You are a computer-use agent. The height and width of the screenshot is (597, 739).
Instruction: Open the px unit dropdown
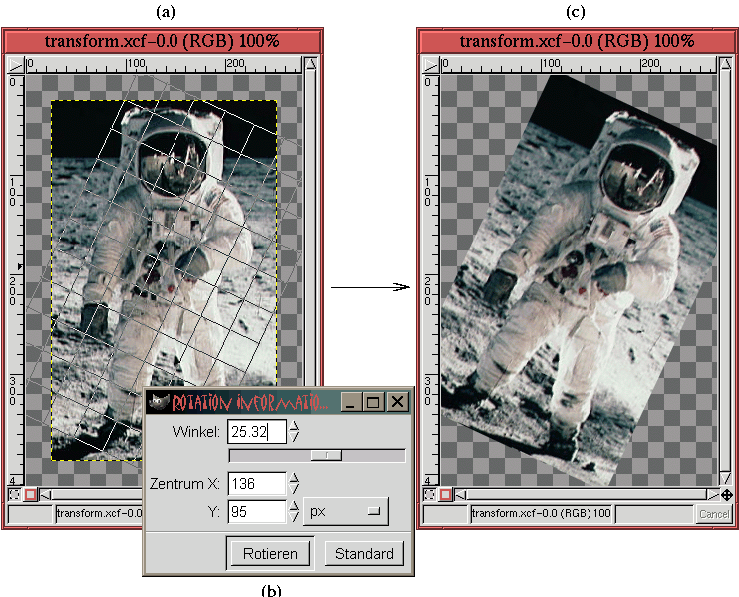(345, 511)
